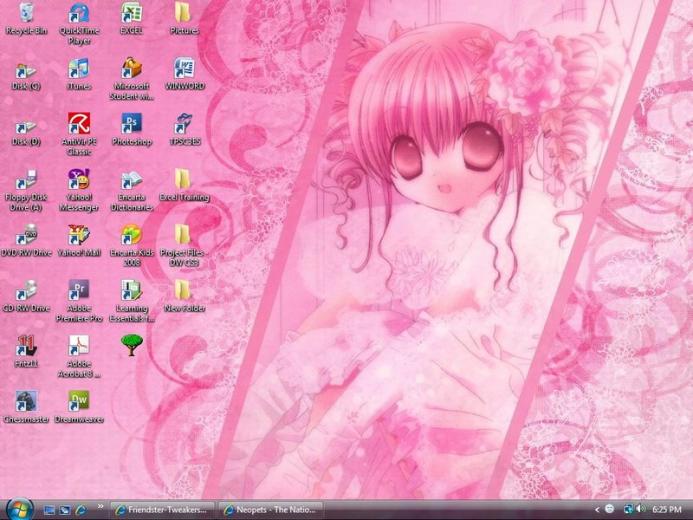Select the Fritz11 chess shortcut
This screenshot has height=520, width=693.
pos(26,352)
